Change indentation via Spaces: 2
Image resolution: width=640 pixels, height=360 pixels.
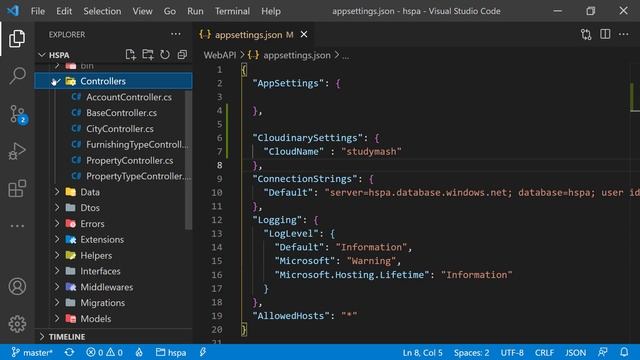(471, 352)
